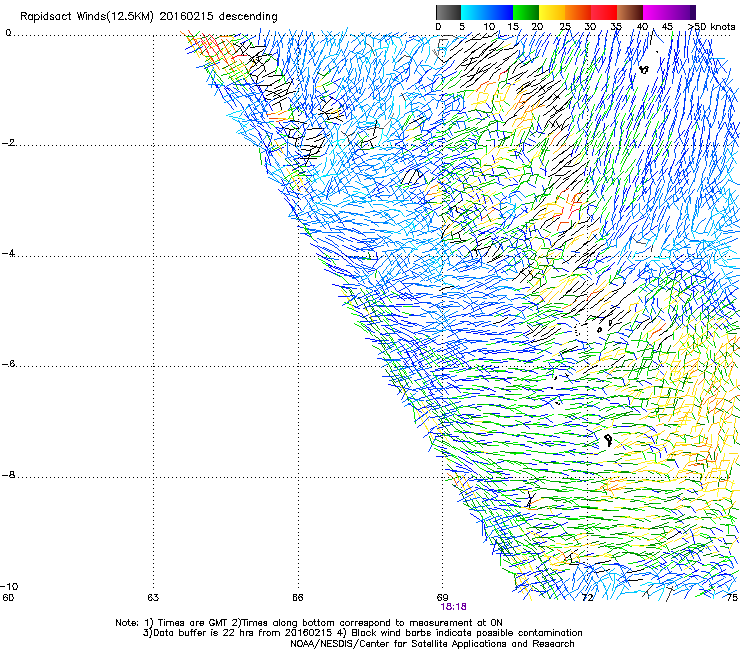The width and height of the screenshot is (740, 650).
Task: Click the note '3)Data buffer is 22 hrs from 20160215'
Action: [x=237, y=633]
